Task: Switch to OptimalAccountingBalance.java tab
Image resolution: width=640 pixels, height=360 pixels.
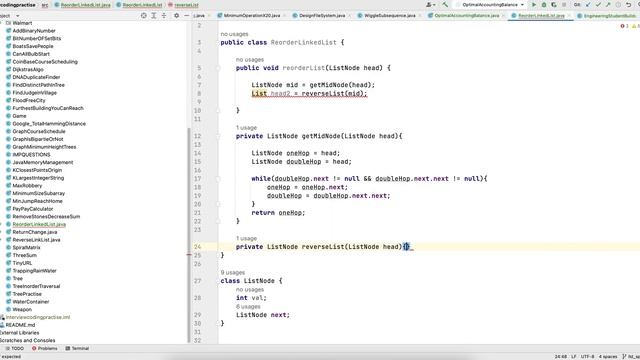Action: tap(463, 16)
